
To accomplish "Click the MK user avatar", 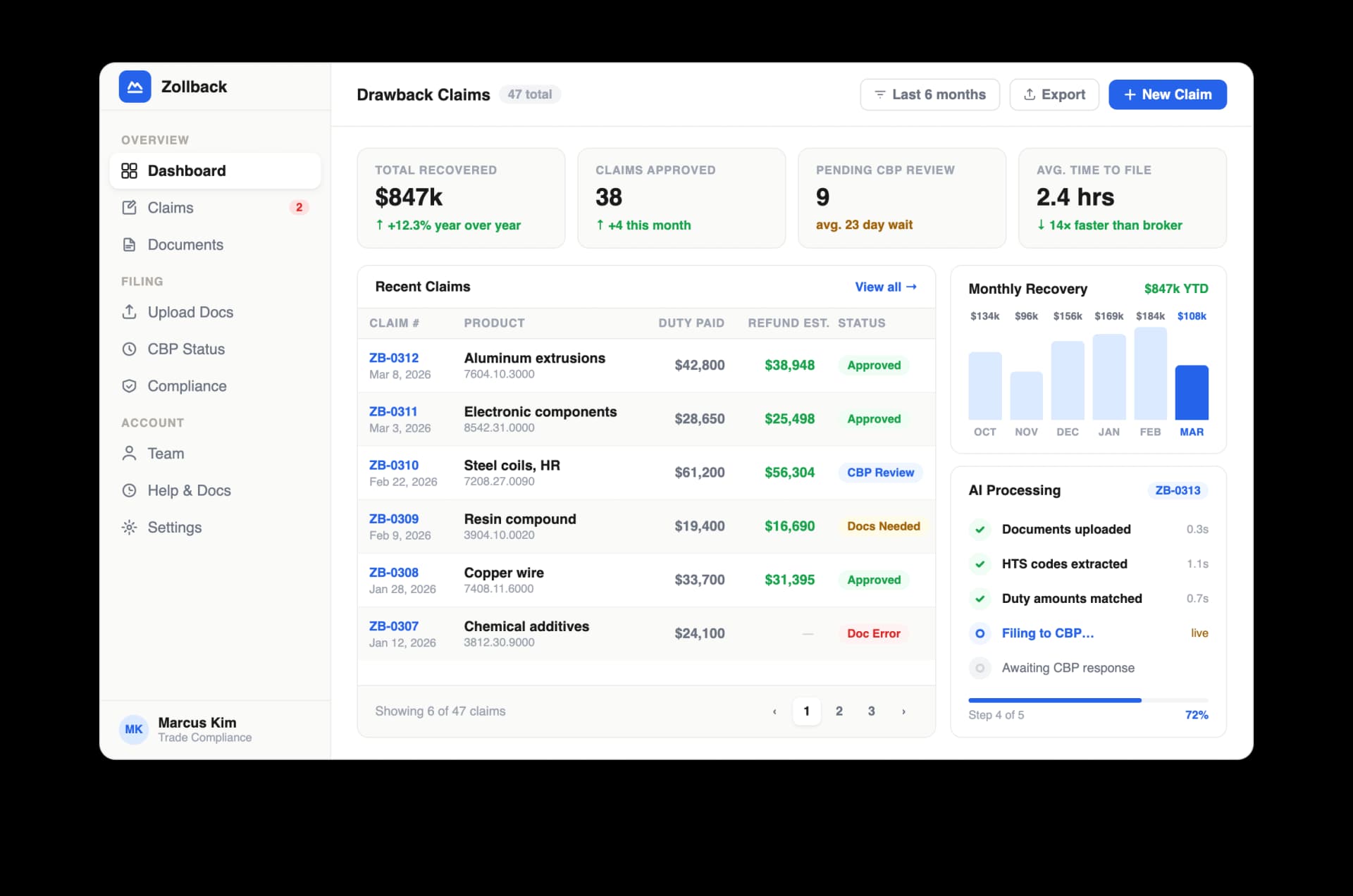I will click(x=134, y=730).
